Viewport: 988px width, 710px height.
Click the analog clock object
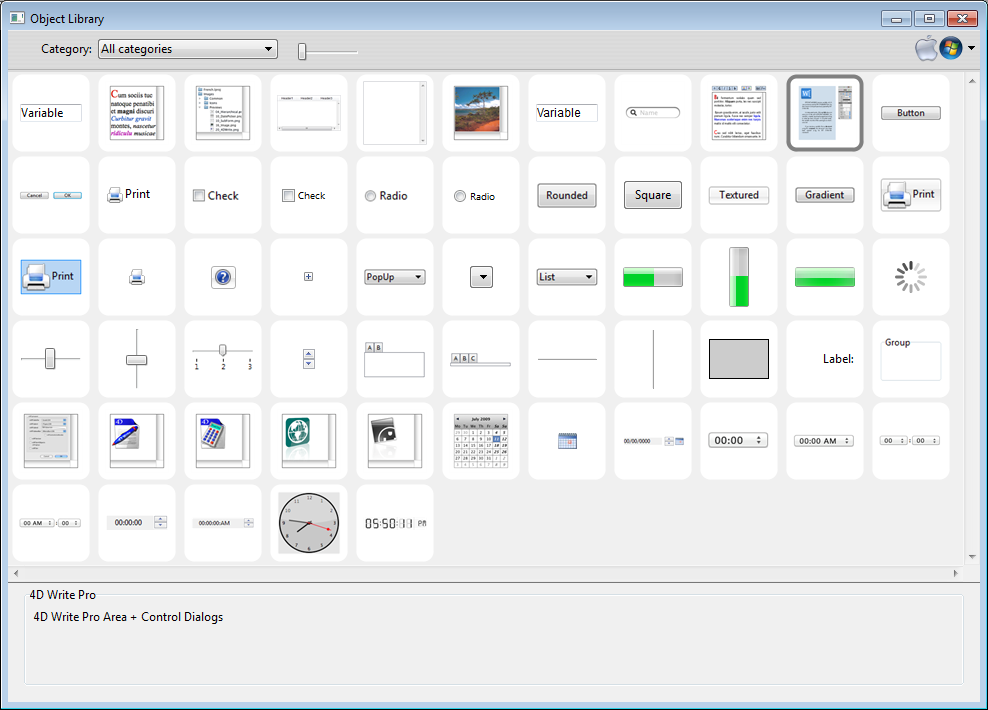(x=309, y=523)
